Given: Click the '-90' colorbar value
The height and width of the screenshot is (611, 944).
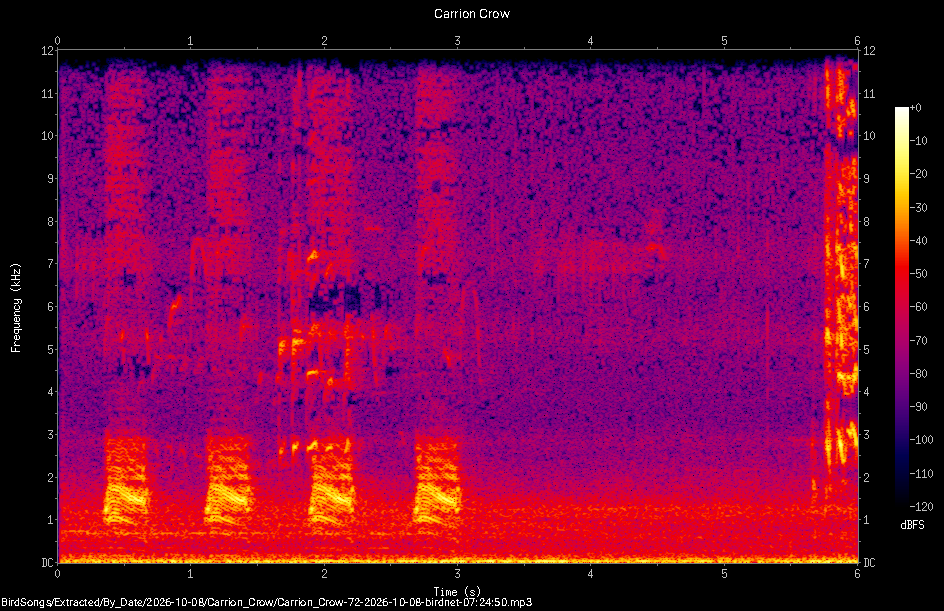Looking at the screenshot, I should [x=918, y=406].
